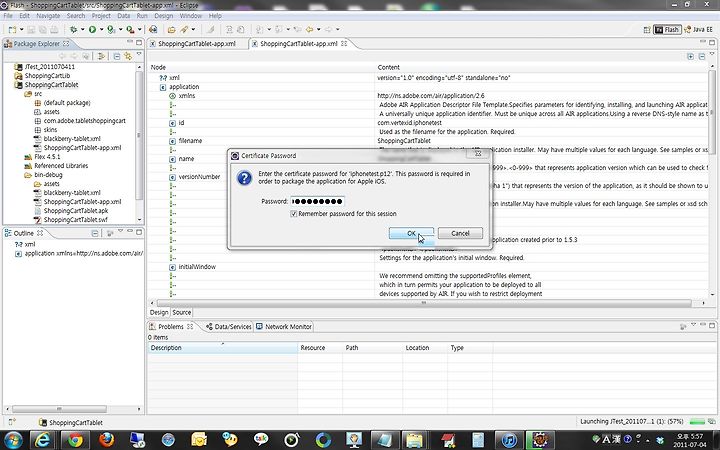Viewport: 720px width, 450px height.
Task: Select com.adobe.tabletshoppingcart package
Action: pos(84,121)
